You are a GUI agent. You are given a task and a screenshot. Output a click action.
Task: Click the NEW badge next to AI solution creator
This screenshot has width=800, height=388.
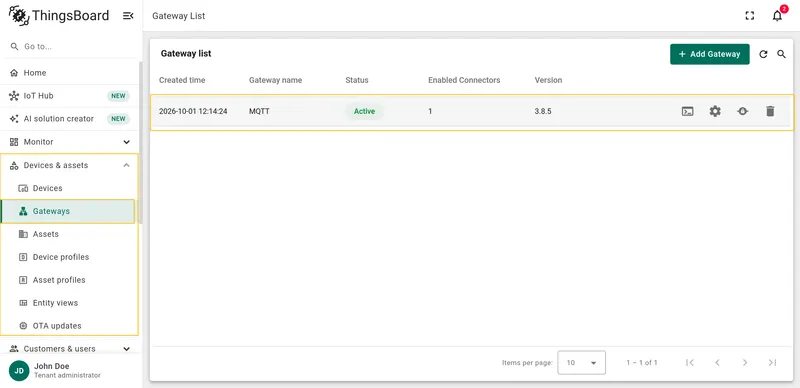click(x=118, y=119)
